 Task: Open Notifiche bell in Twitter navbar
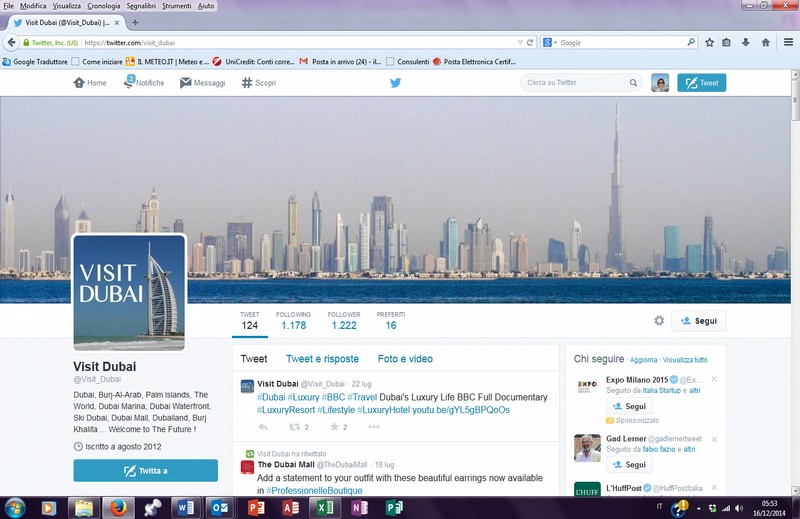pos(144,83)
